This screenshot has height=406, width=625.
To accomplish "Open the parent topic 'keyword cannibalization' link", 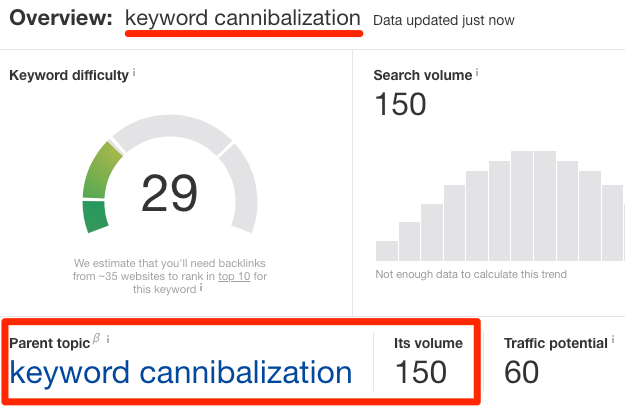I will pyautogui.click(x=181, y=373).
